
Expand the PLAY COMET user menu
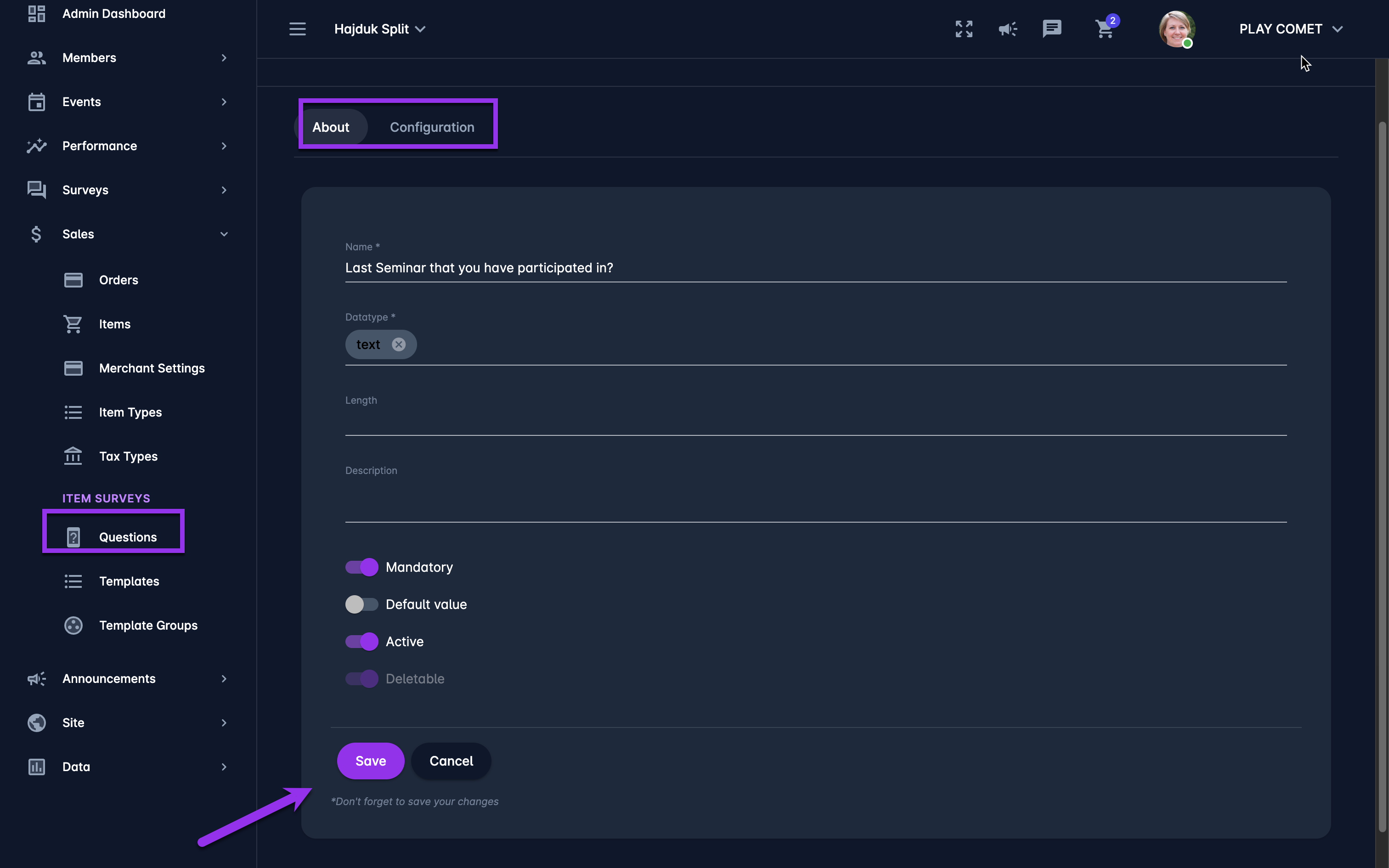tap(1290, 28)
